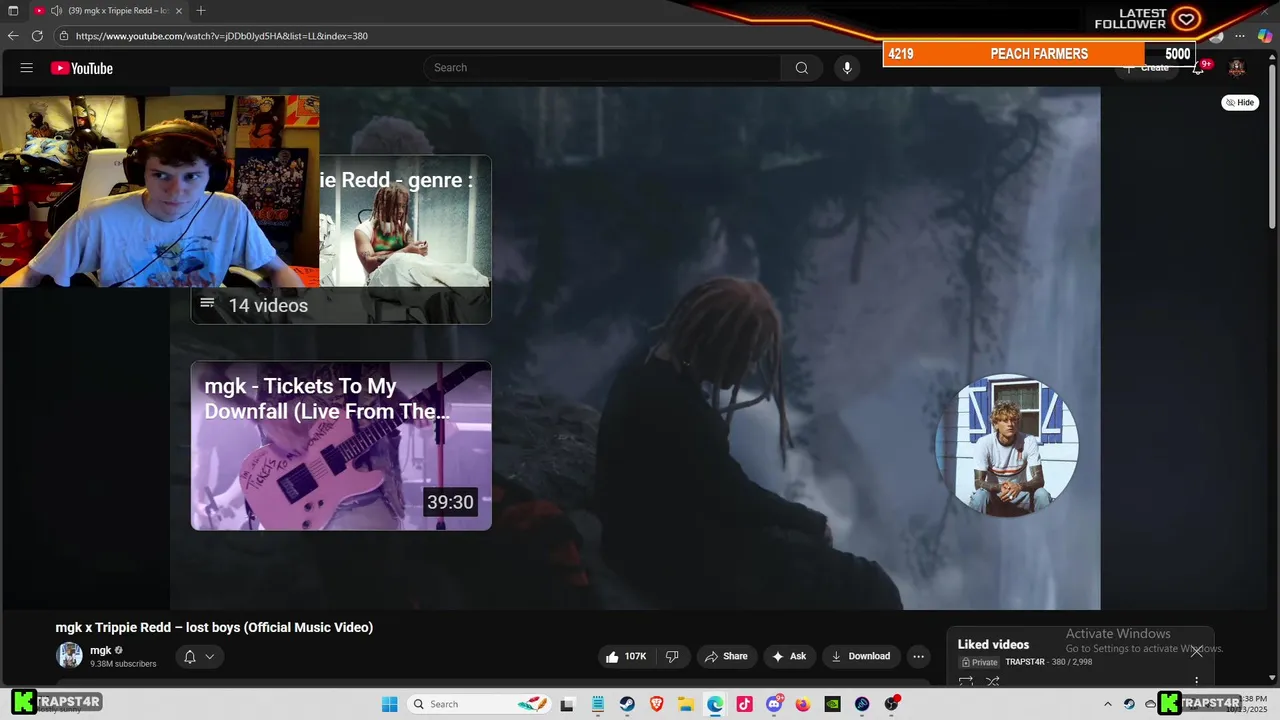Launch Steam from the taskbar
This screenshot has height=720, width=1280.
627,704
